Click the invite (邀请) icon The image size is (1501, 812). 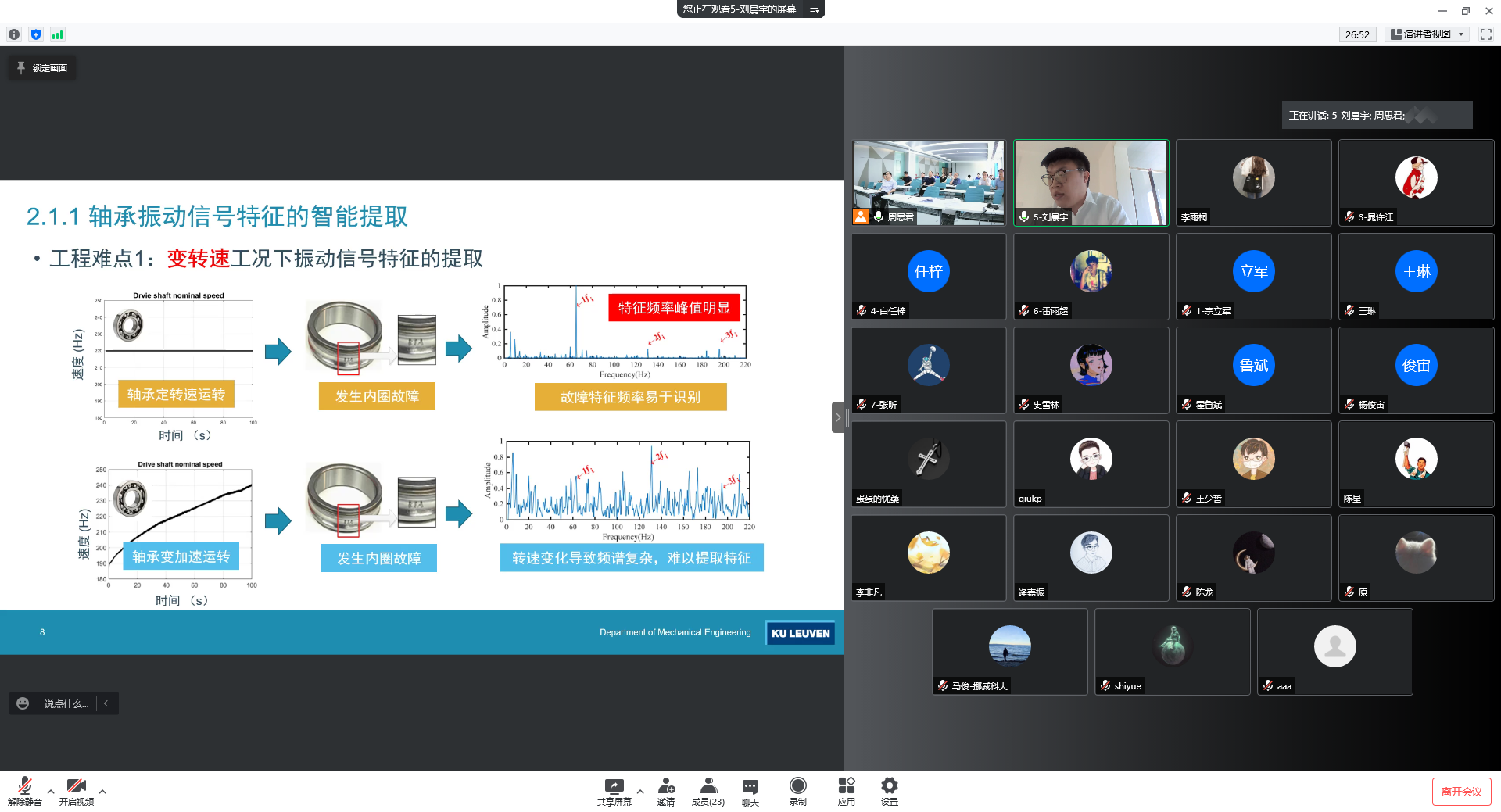coord(666,786)
